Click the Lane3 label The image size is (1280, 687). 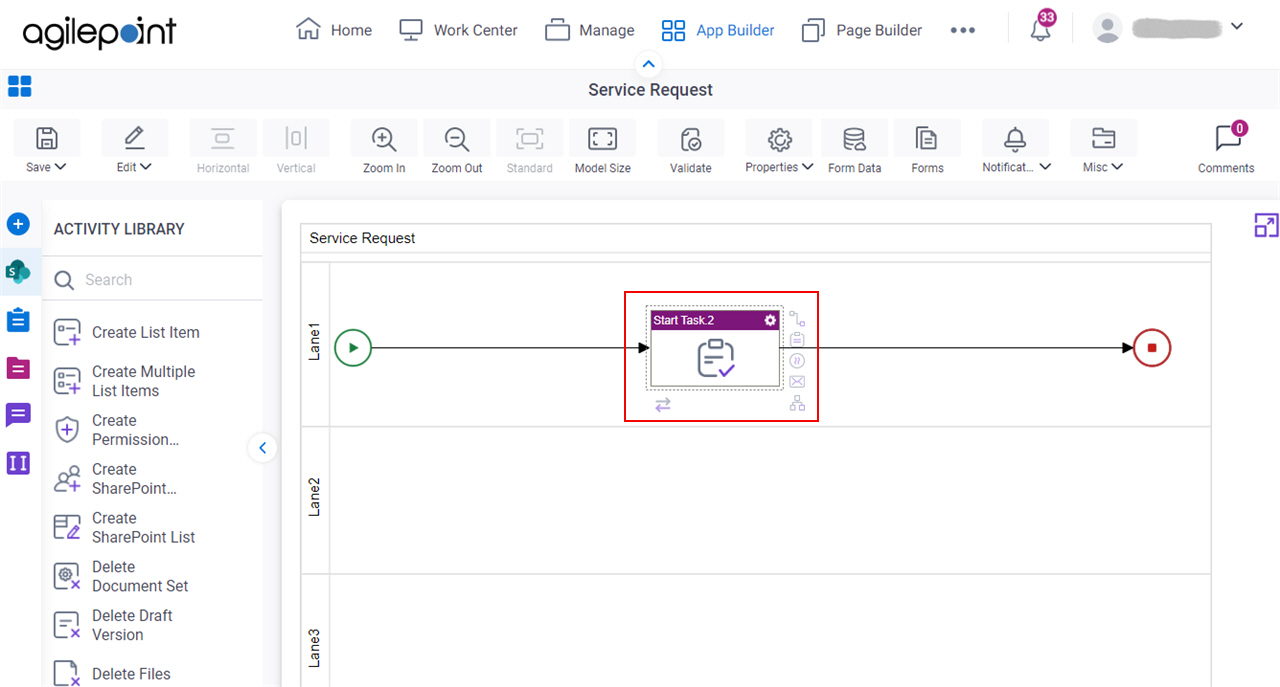pos(314,647)
